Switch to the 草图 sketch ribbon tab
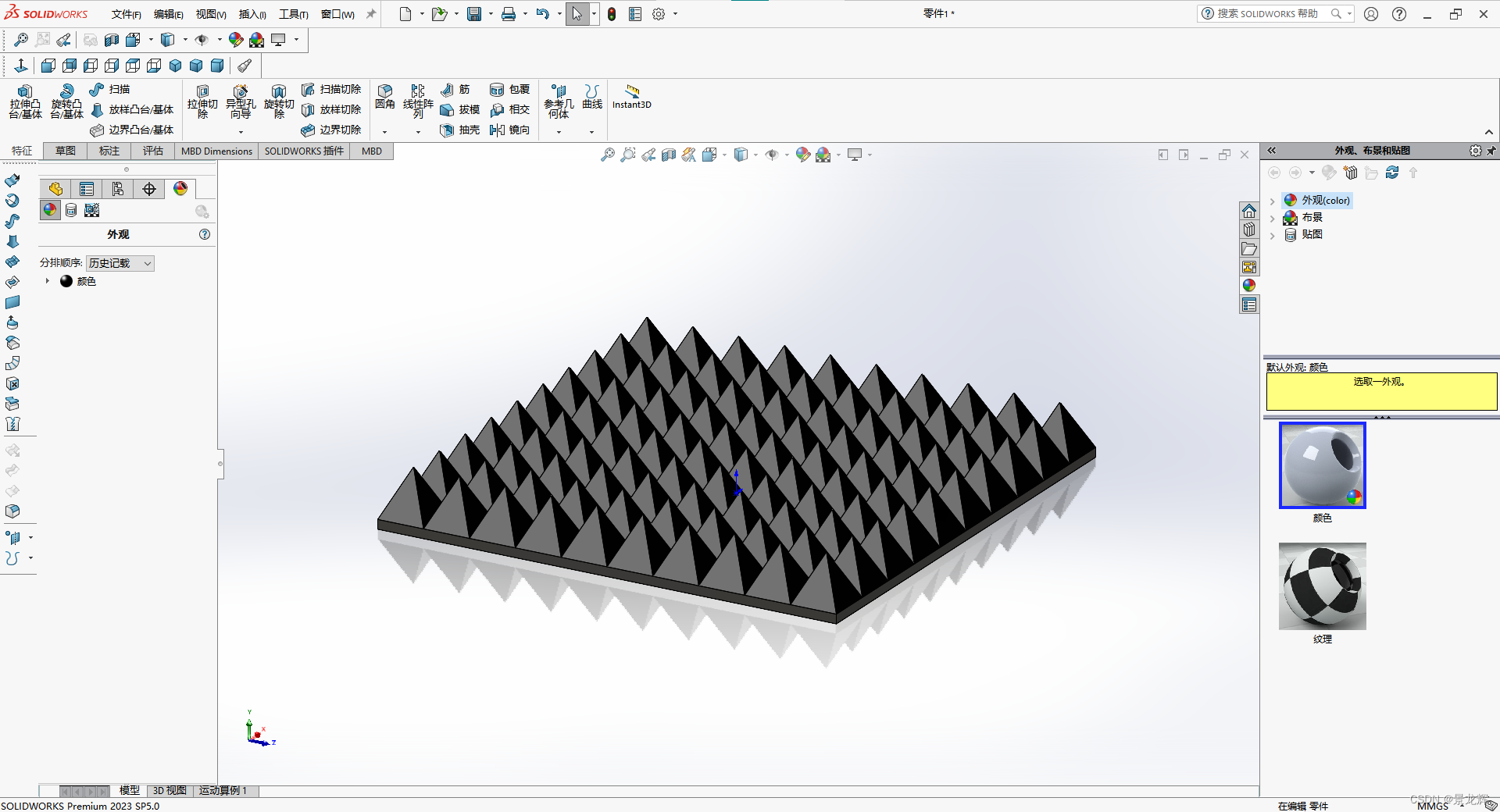1500x812 pixels. click(x=65, y=151)
